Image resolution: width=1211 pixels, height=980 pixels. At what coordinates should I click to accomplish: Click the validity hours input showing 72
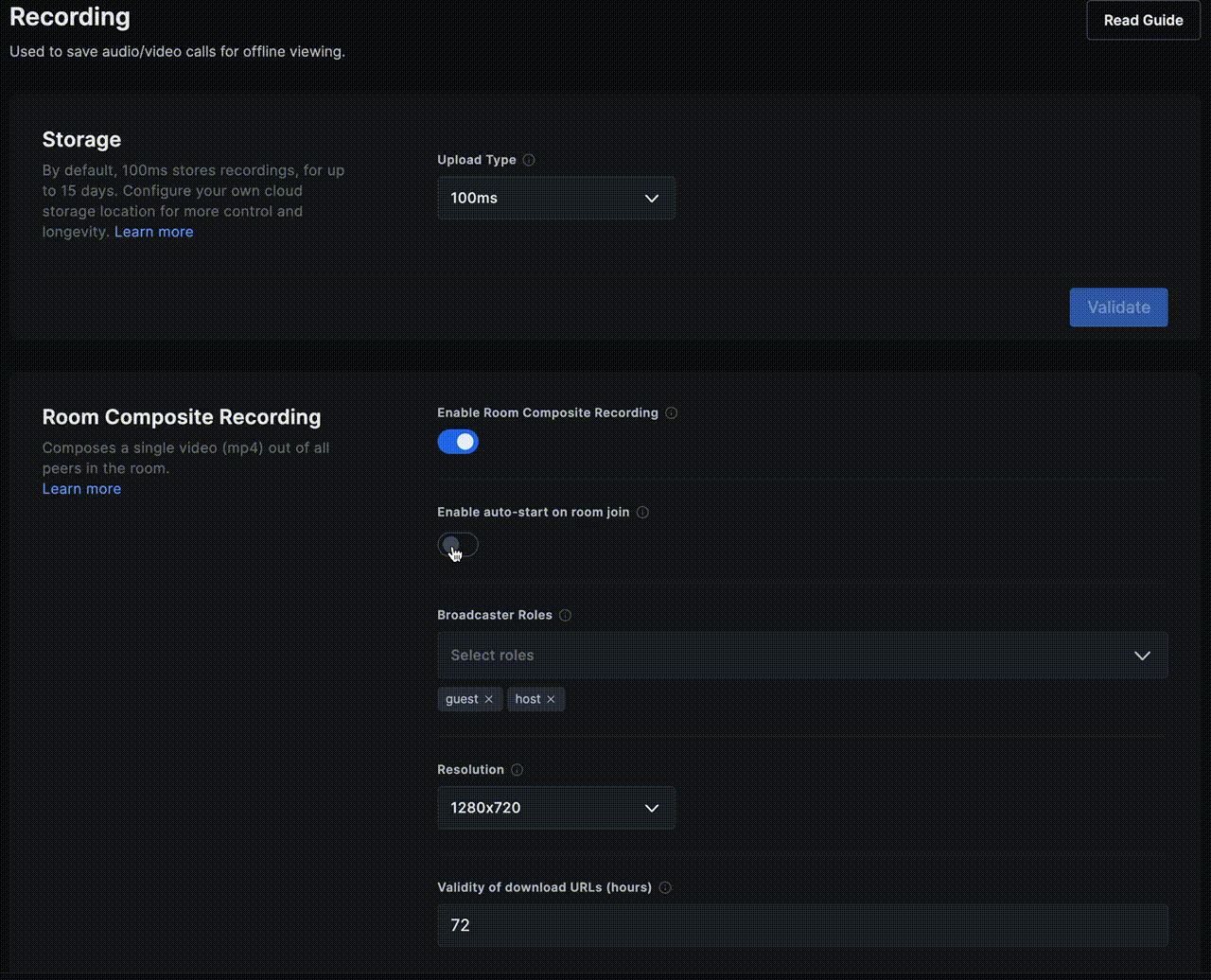pos(802,925)
